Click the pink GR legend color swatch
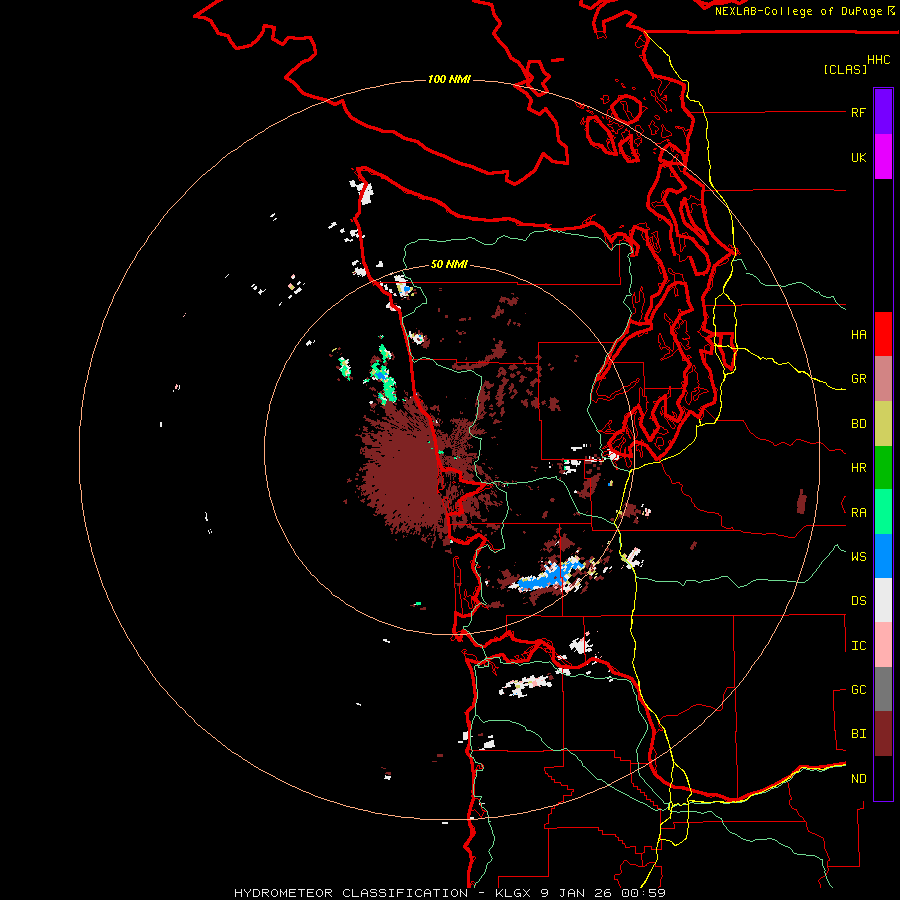The width and height of the screenshot is (900, 900). (x=883, y=378)
